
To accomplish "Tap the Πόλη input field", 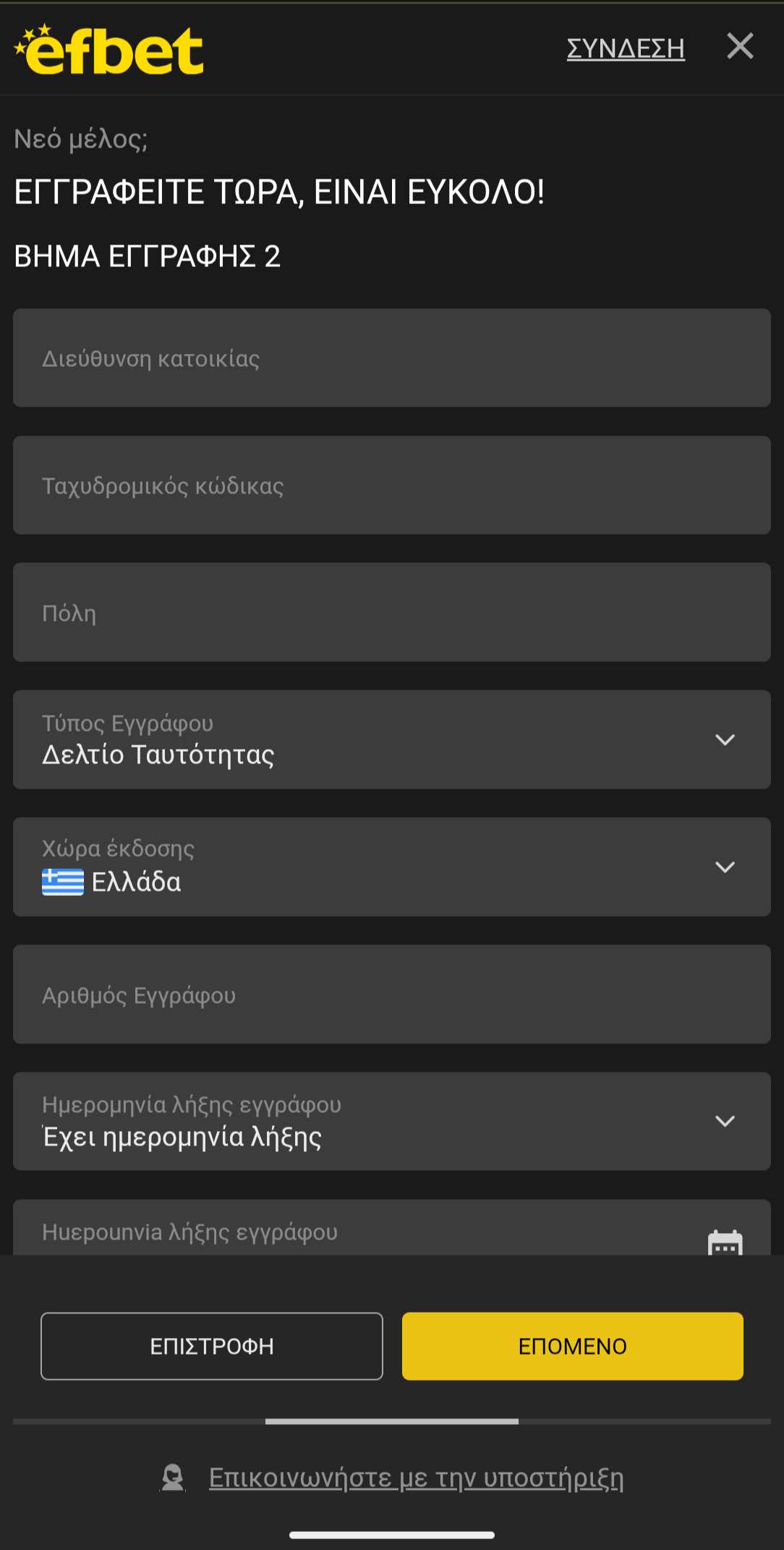I will 391,613.
